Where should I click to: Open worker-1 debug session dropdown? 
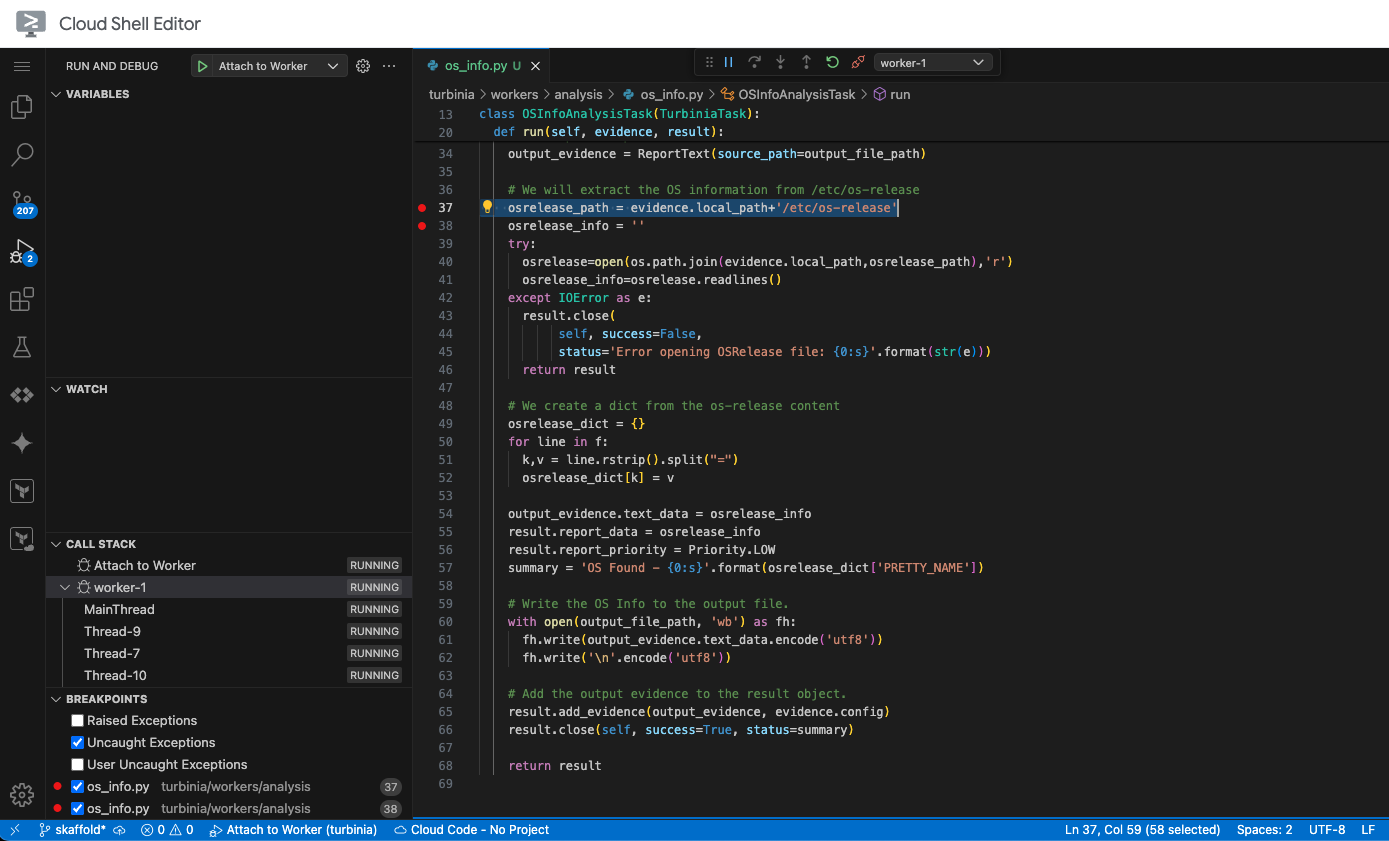[932, 62]
